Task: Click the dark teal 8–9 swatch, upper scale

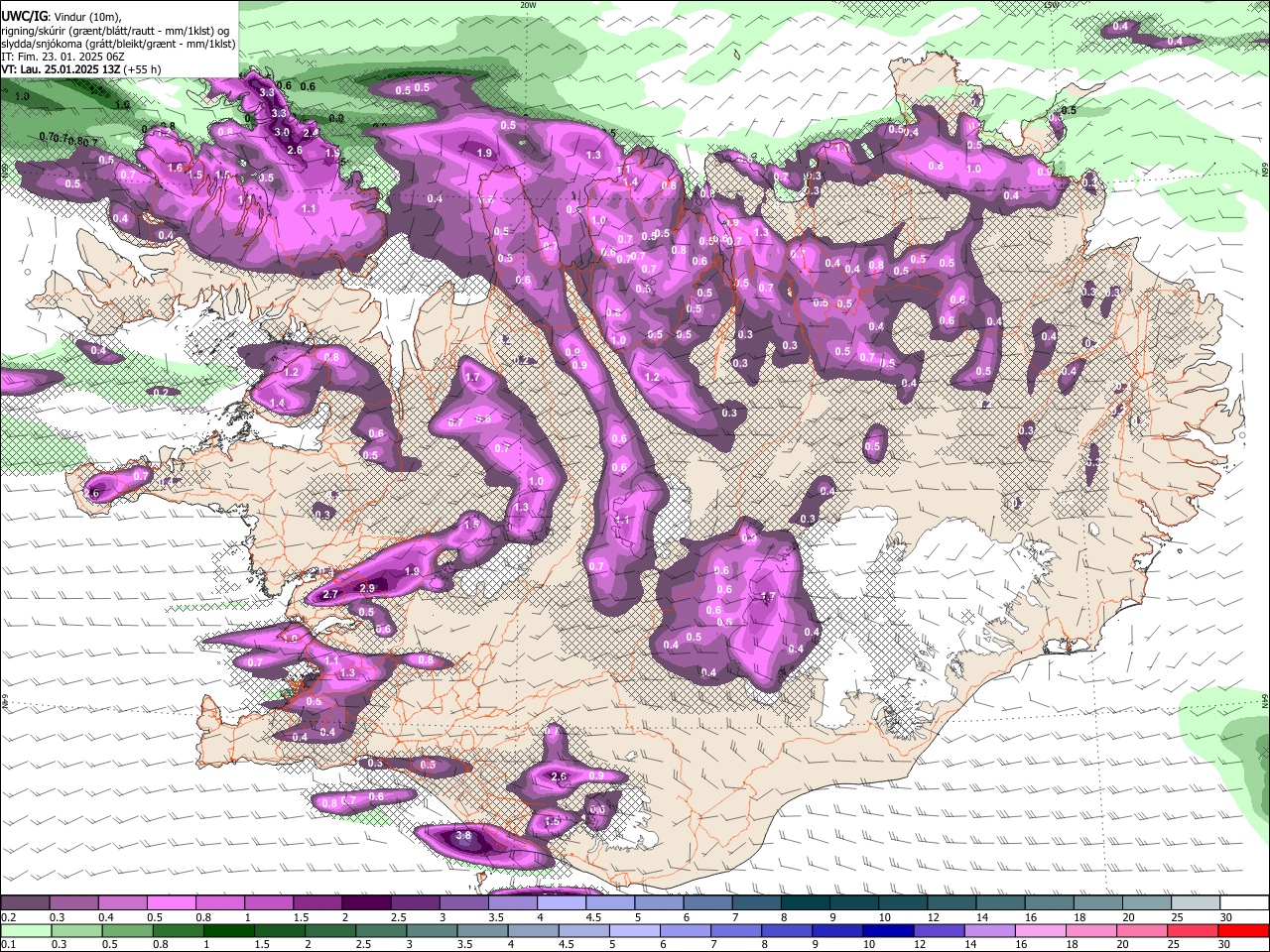Action: 805,903
